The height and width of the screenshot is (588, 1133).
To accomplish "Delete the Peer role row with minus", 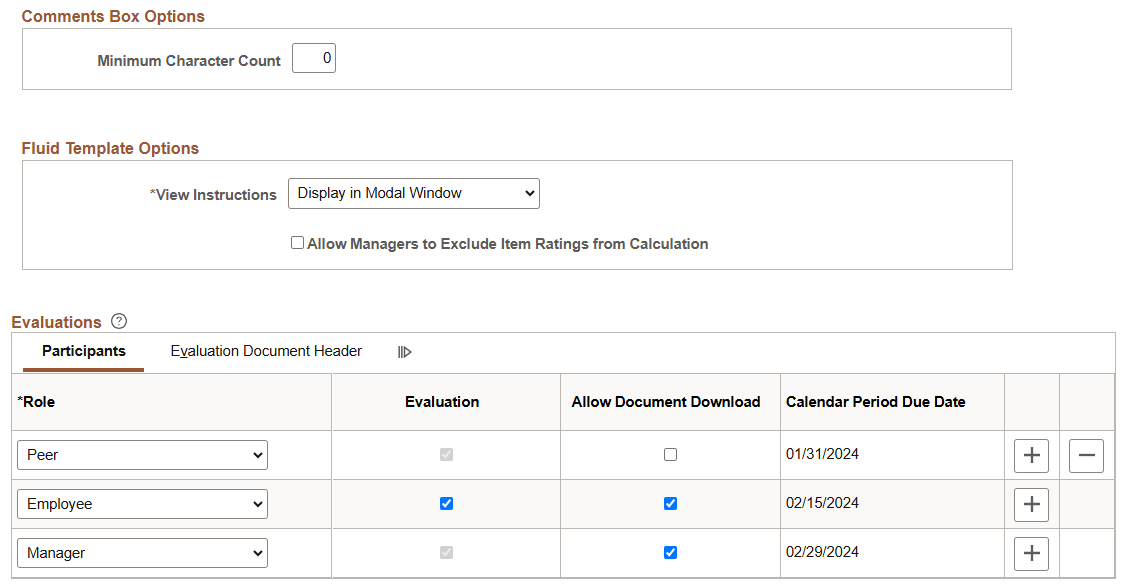I will [x=1086, y=455].
